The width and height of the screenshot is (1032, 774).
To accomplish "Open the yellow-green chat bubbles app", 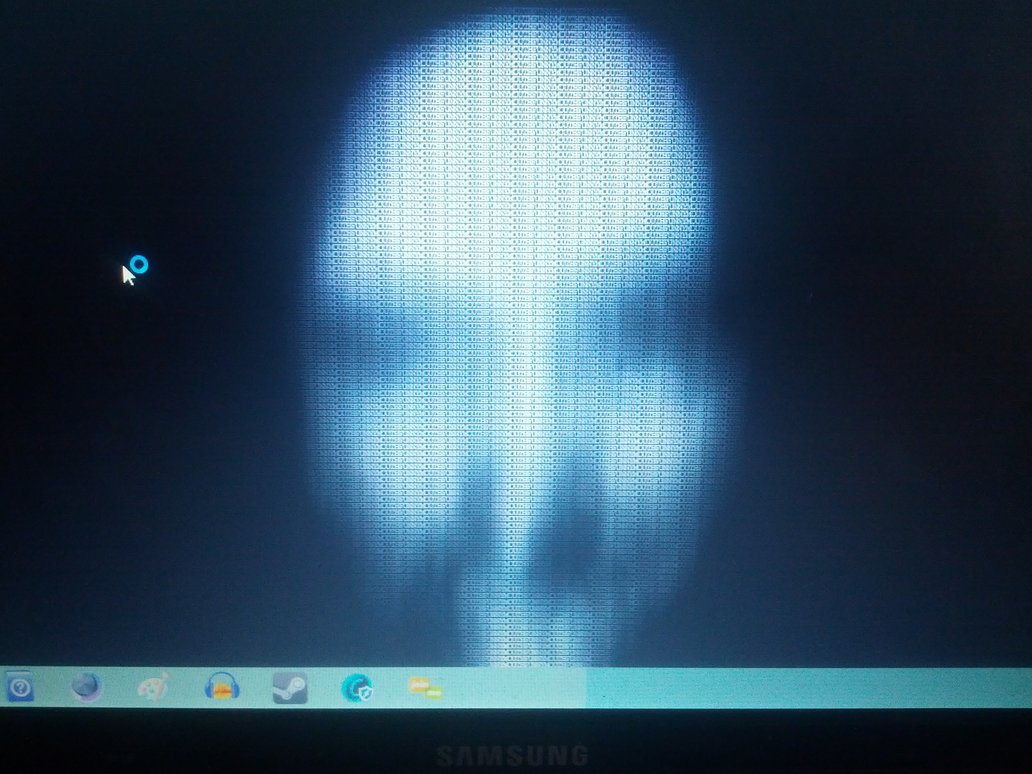I will (425, 688).
